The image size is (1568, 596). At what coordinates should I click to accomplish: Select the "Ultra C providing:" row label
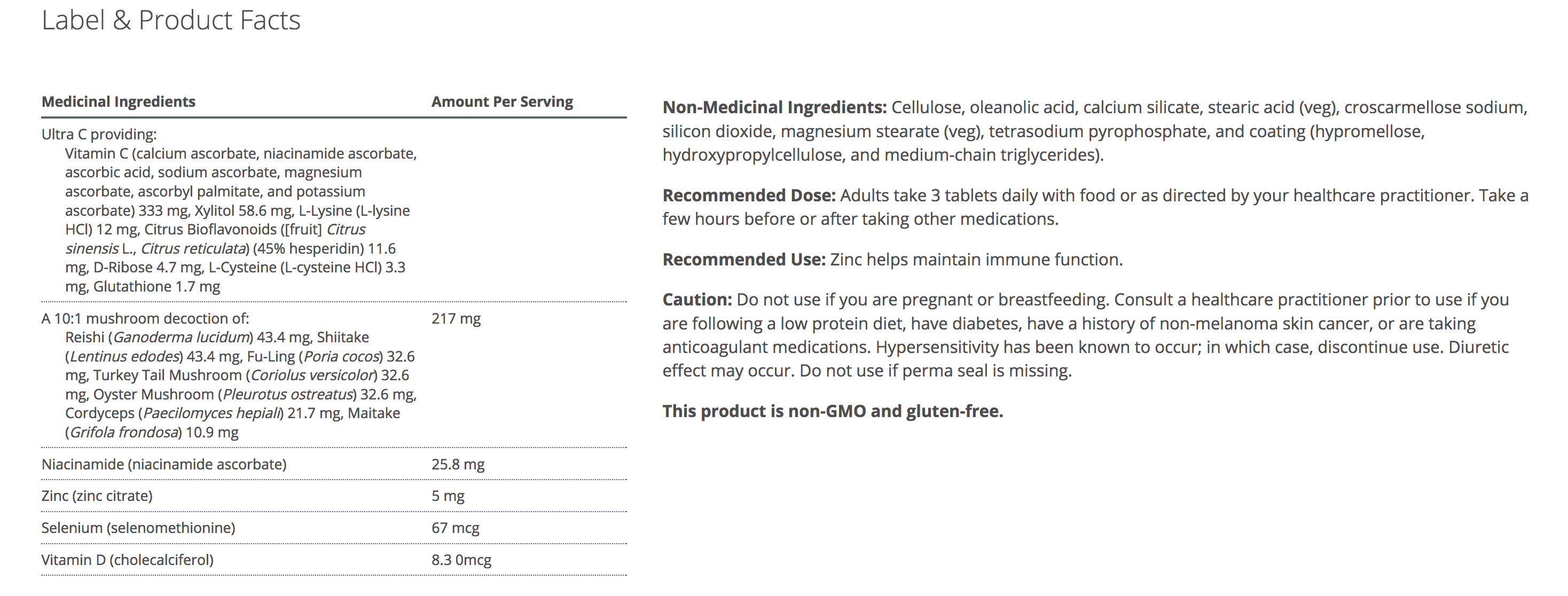[99, 134]
